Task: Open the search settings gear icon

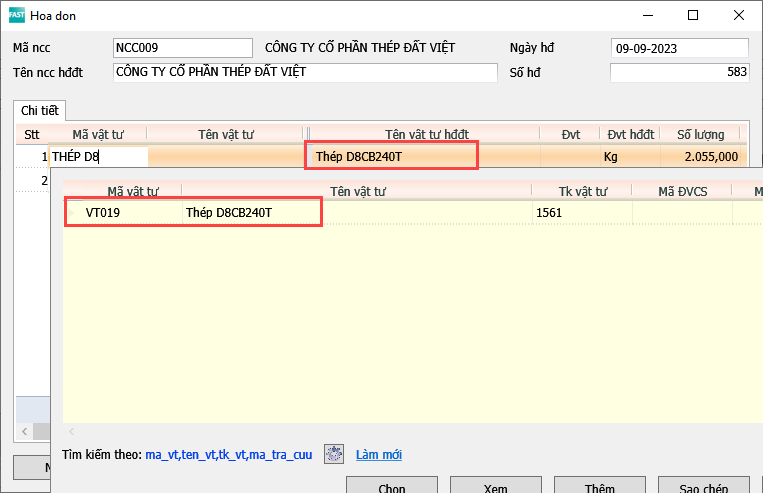Action: (x=334, y=454)
